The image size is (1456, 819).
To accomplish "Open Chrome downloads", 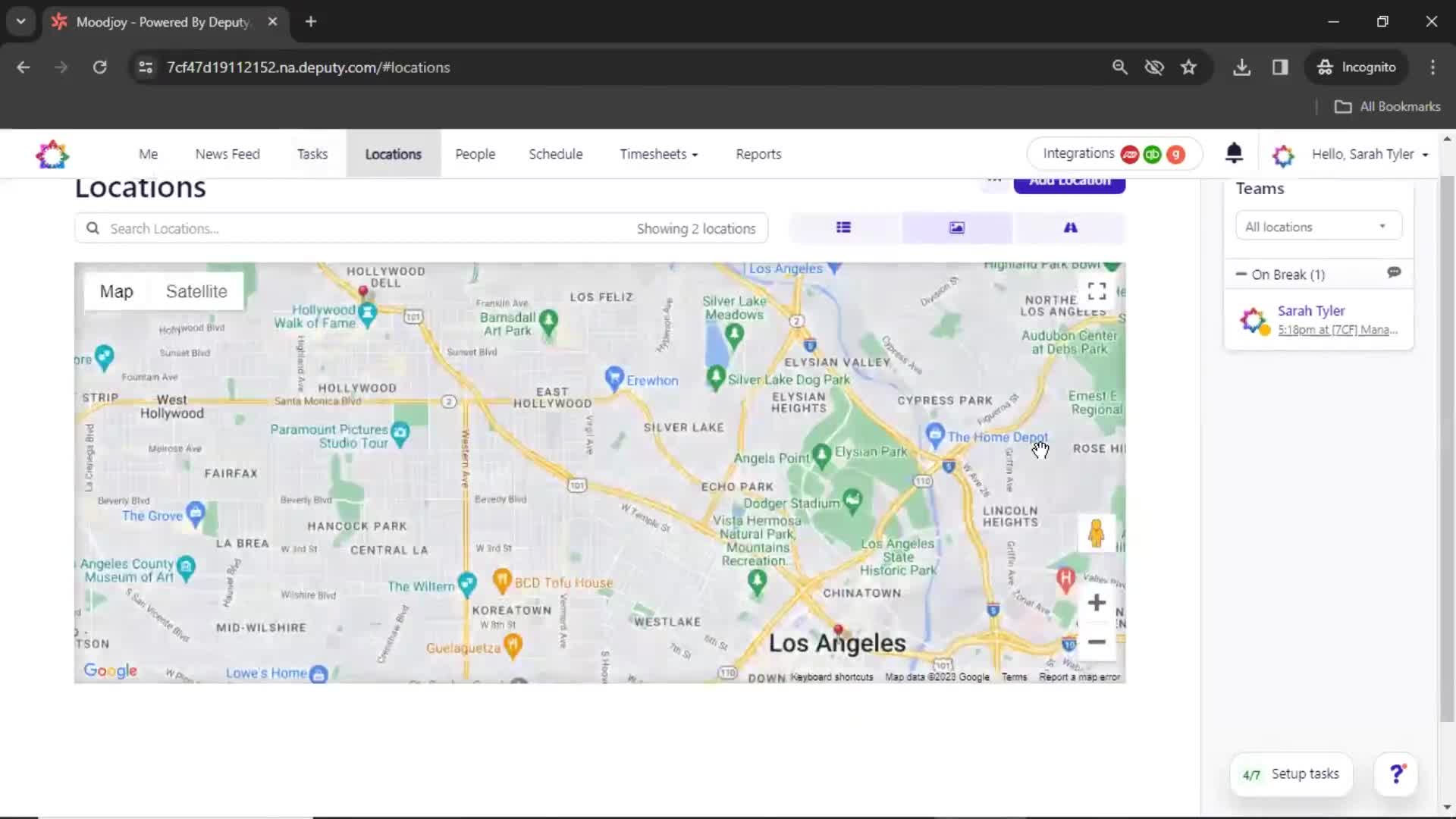I will pyautogui.click(x=1241, y=67).
